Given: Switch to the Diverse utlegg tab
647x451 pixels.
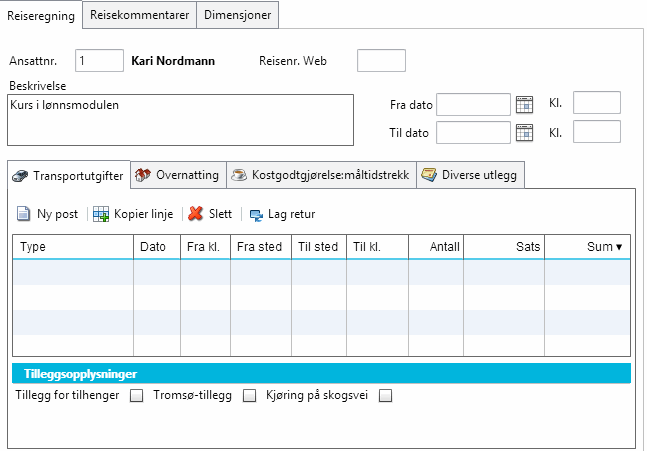Looking at the screenshot, I should click(470, 175).
